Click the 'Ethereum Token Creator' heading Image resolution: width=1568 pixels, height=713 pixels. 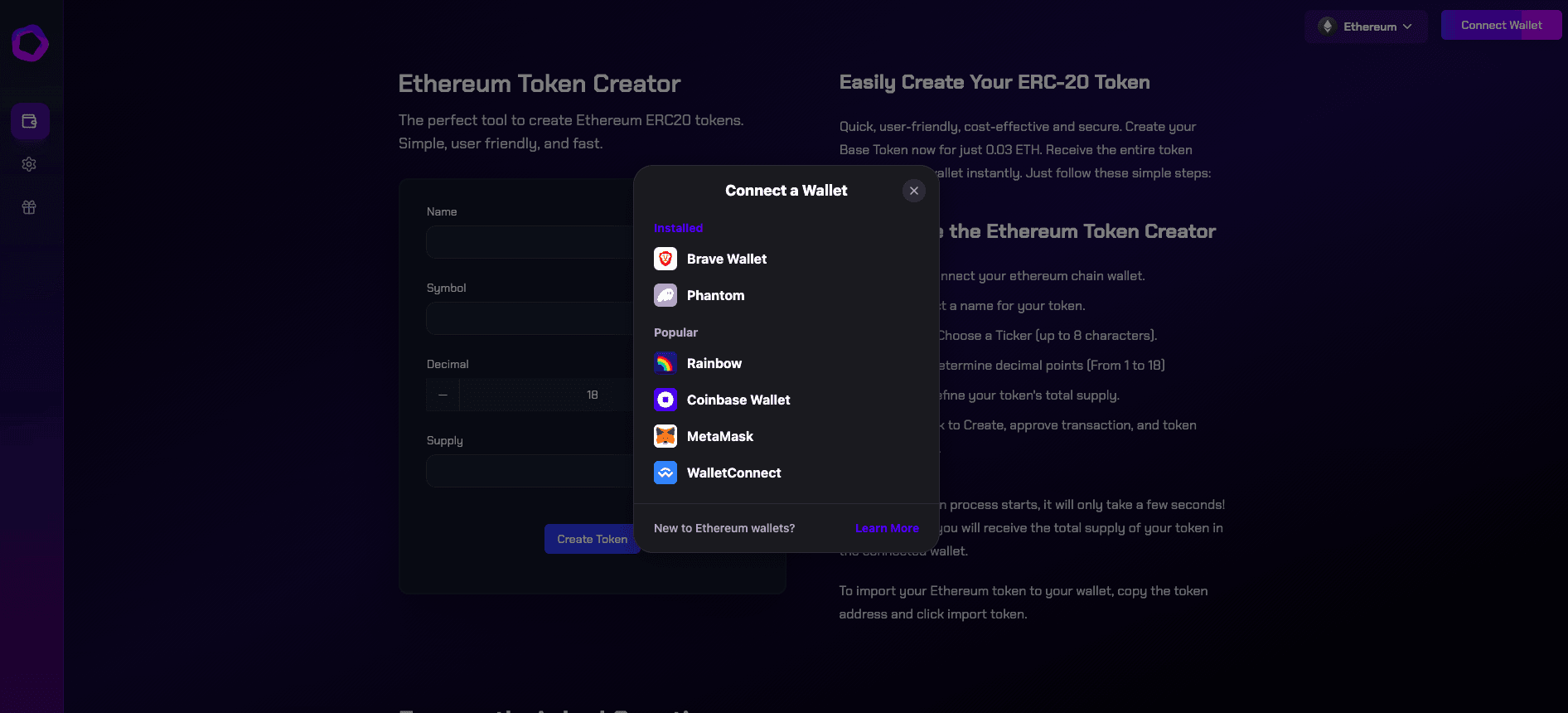(x=540, y=84)
